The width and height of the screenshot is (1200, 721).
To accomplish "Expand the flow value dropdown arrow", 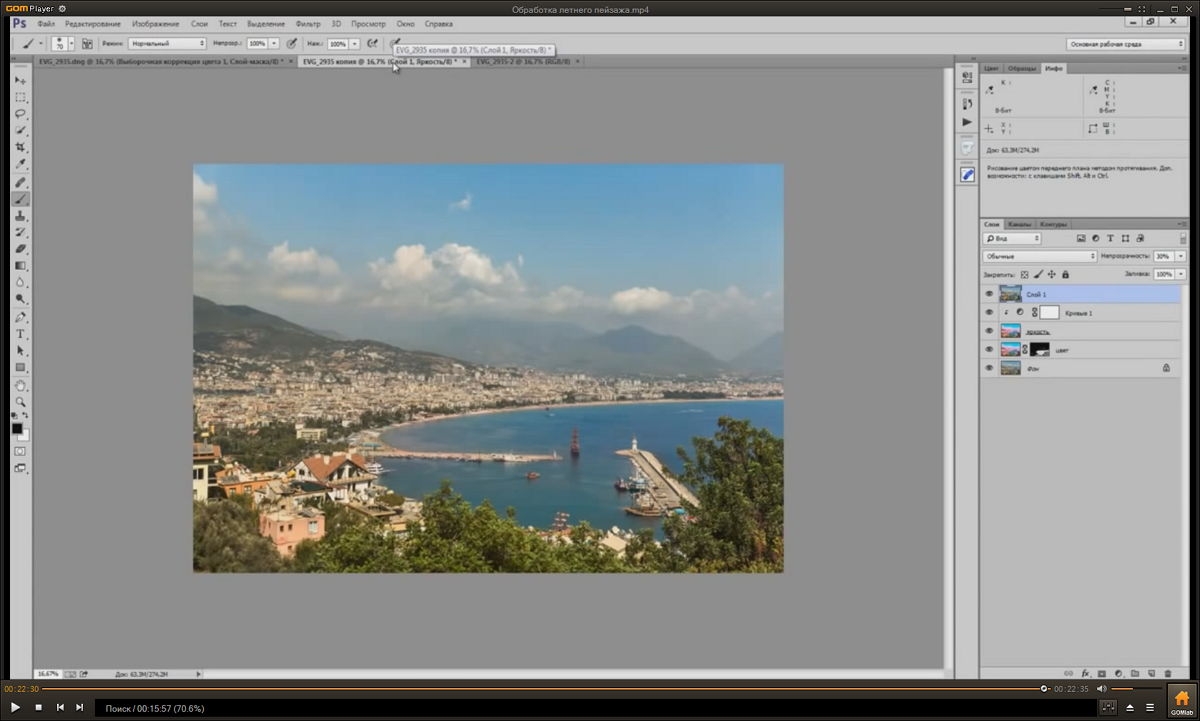I will [x=354, y=44].
